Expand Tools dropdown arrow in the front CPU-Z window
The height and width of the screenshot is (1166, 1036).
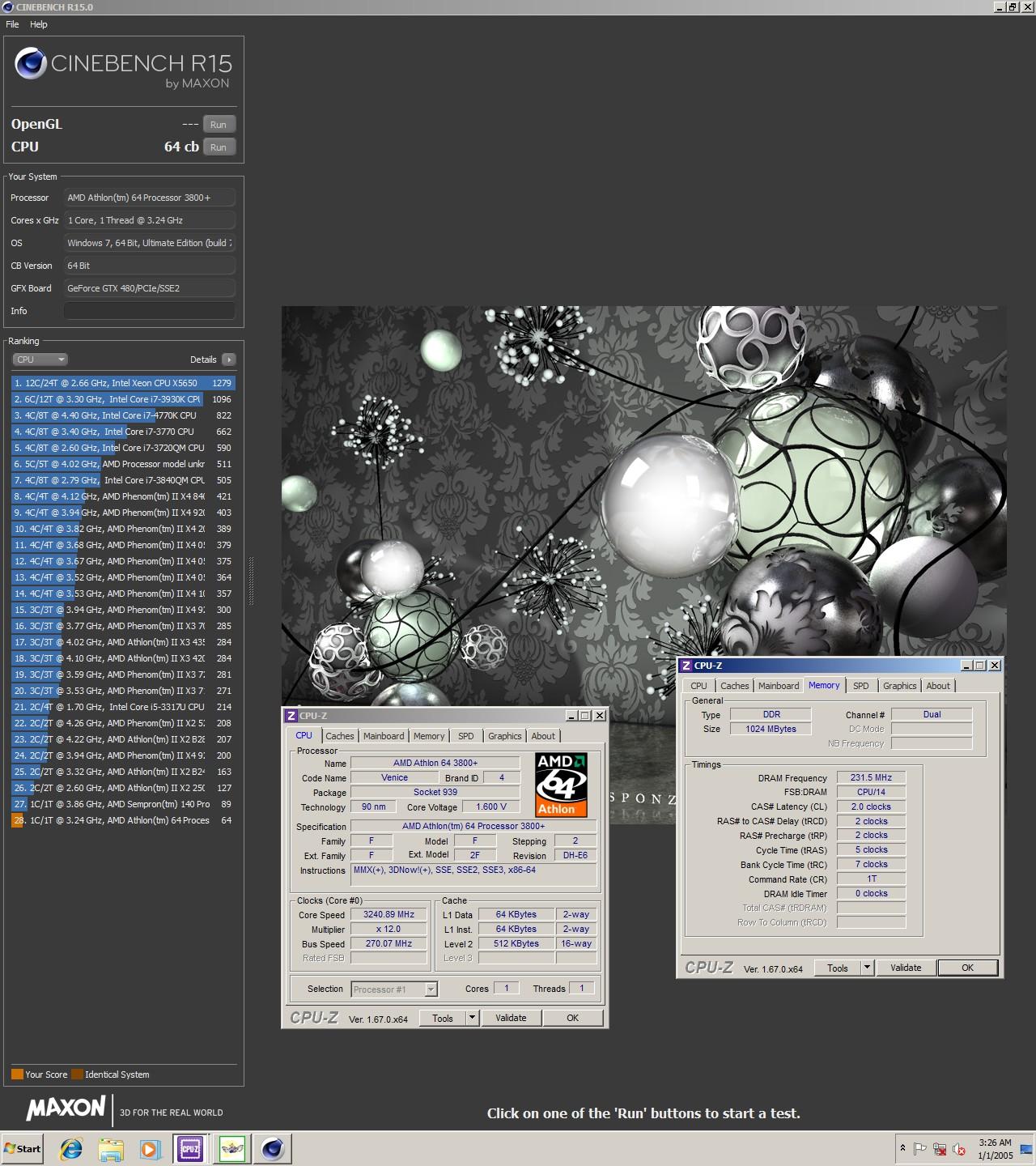coord(473,1019)
